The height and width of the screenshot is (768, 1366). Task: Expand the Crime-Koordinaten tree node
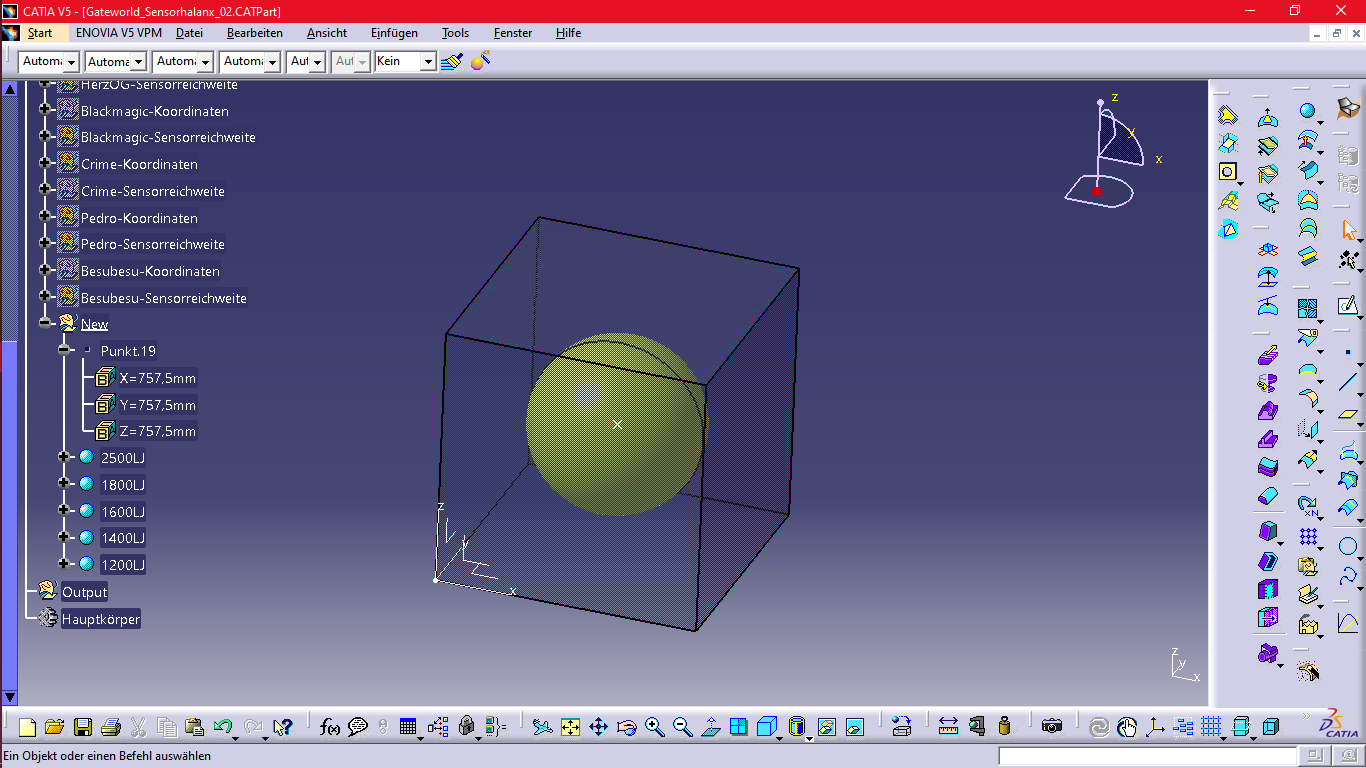[x=45, y=163]
